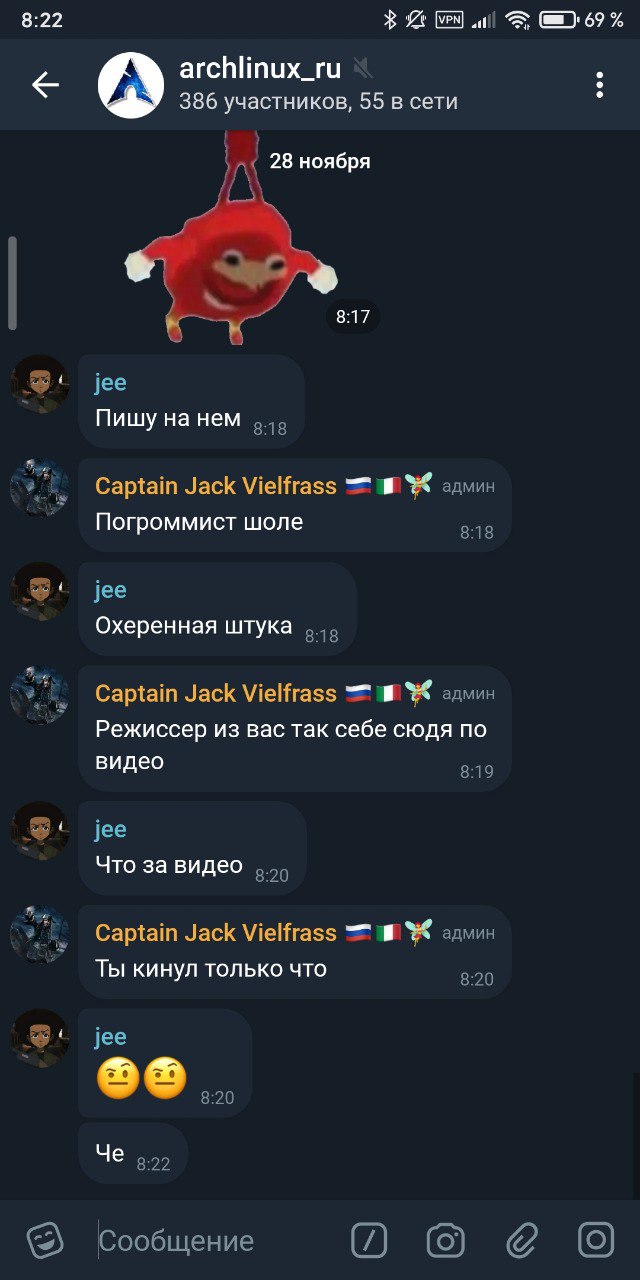Select the message Охеренная штука
Image resolution: width=640 pixels, height=1280 pixels.
point(217,609)
